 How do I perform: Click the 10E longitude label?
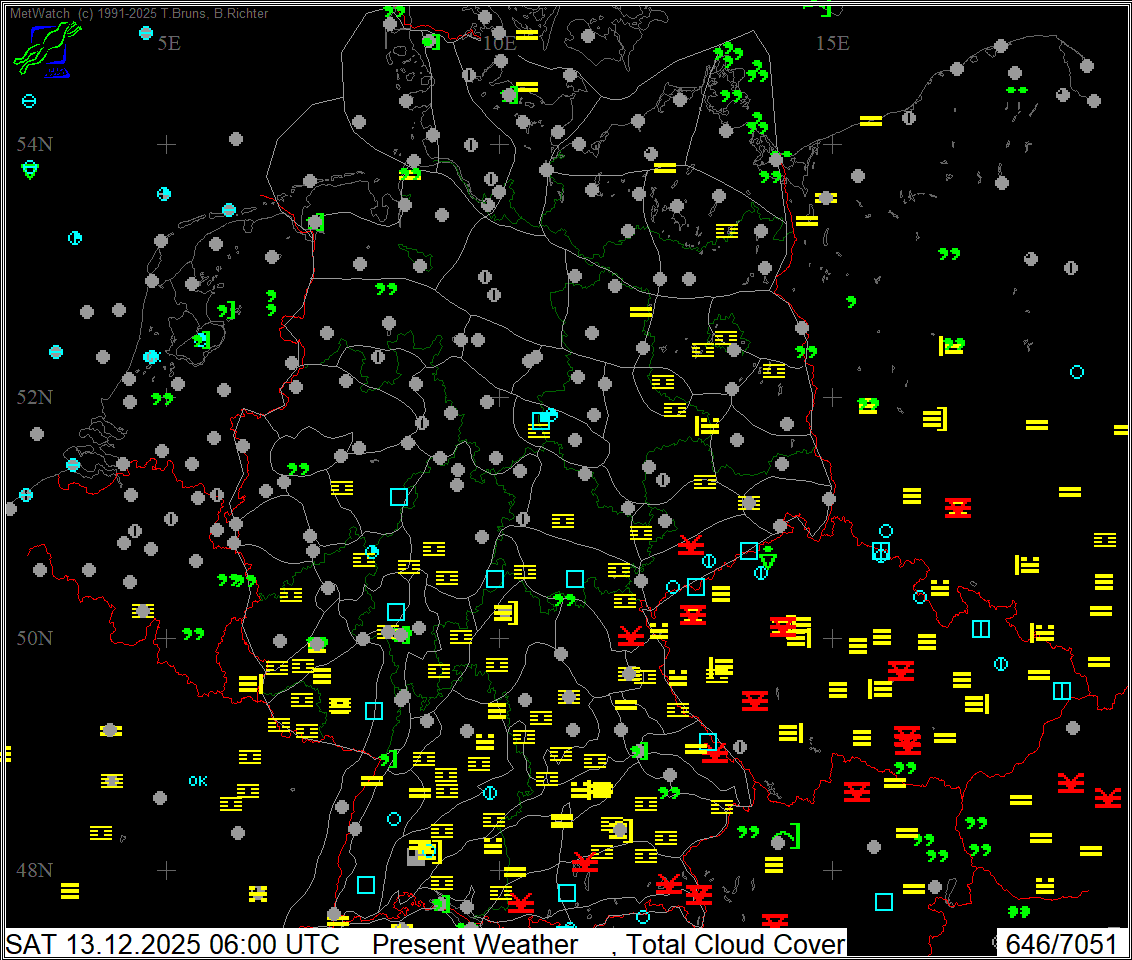(499, 43)
